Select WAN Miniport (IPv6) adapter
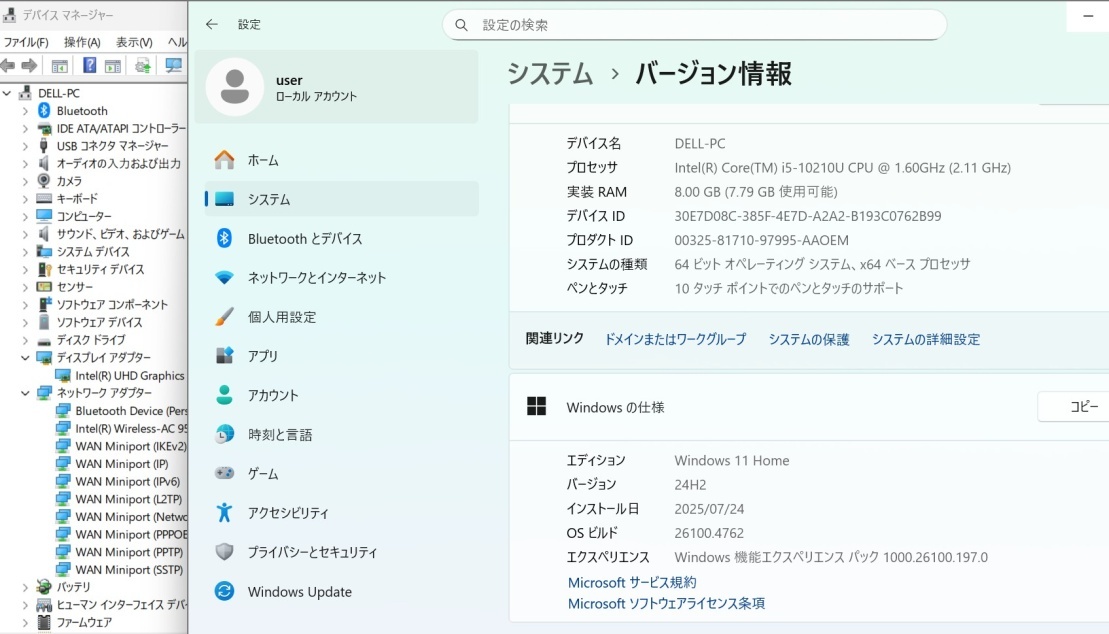Viewport: 1109px width, 634px height. 128,482
